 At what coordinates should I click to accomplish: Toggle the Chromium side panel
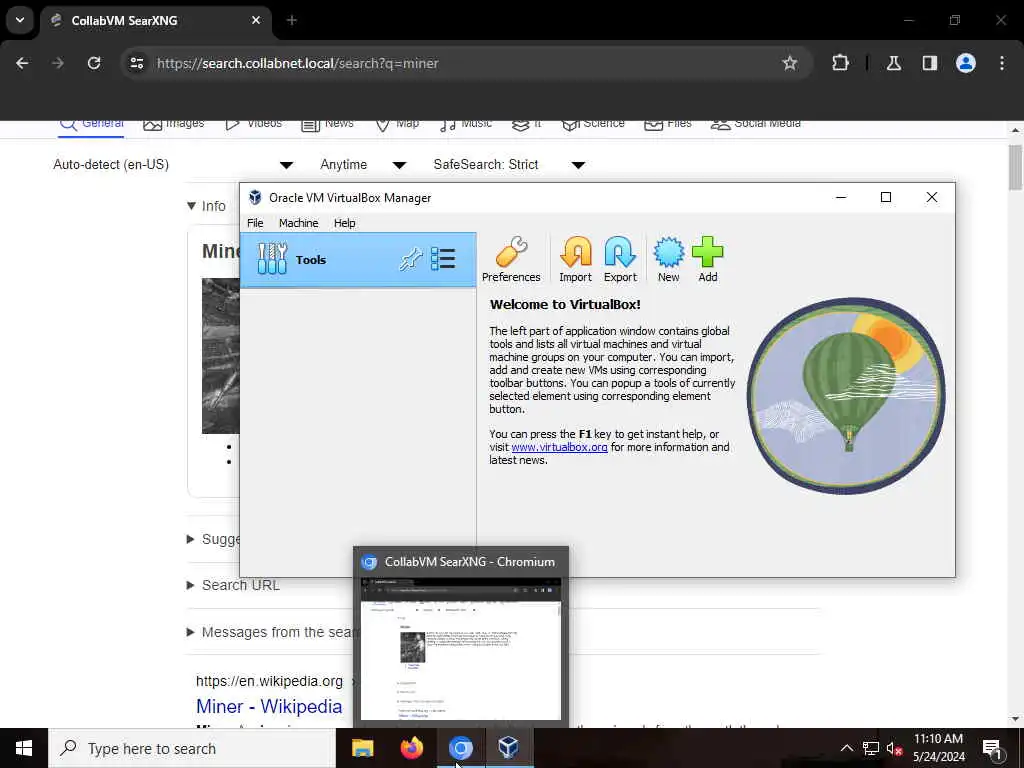[929, 63]
